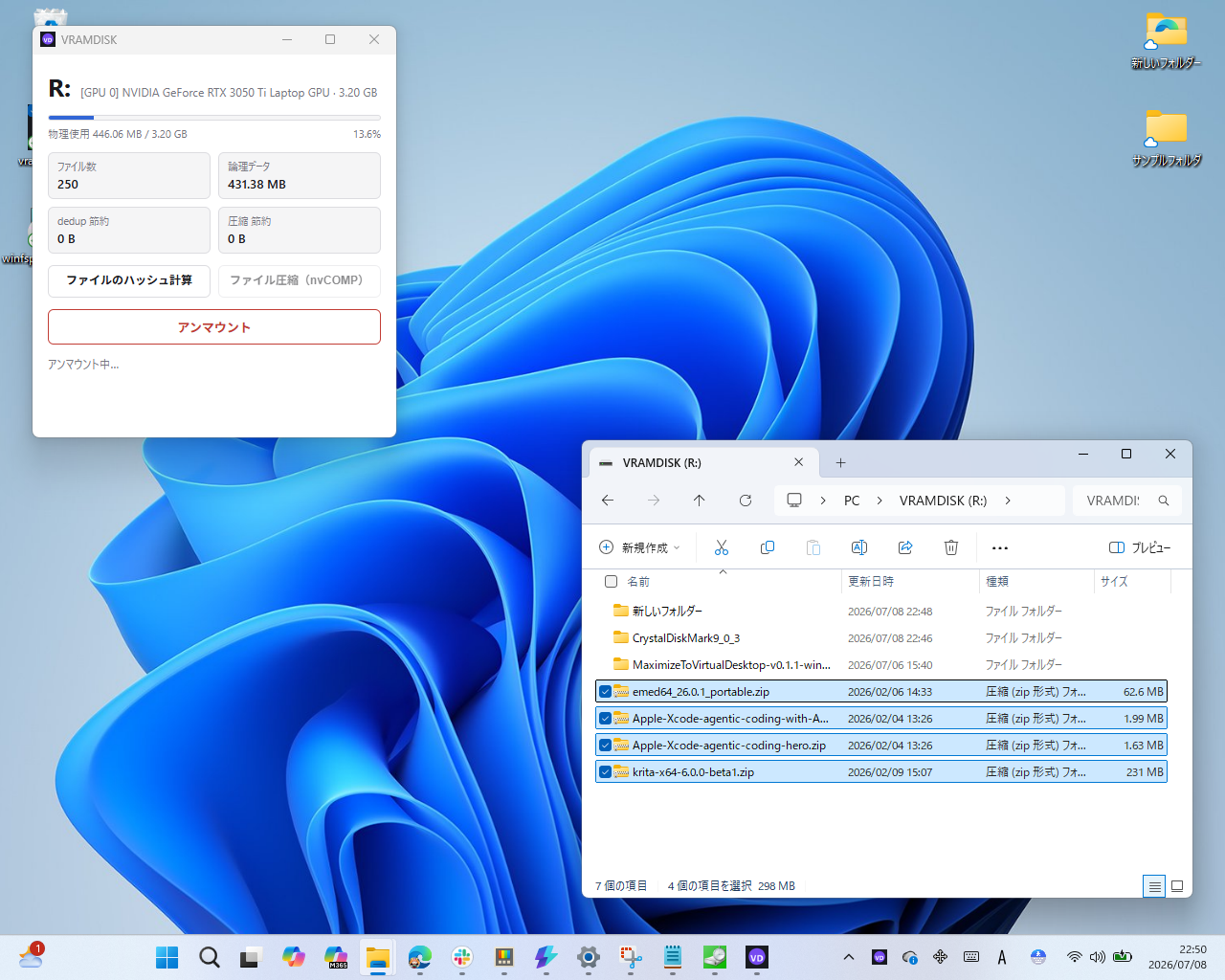Go up one folder level

click(700, 501)
